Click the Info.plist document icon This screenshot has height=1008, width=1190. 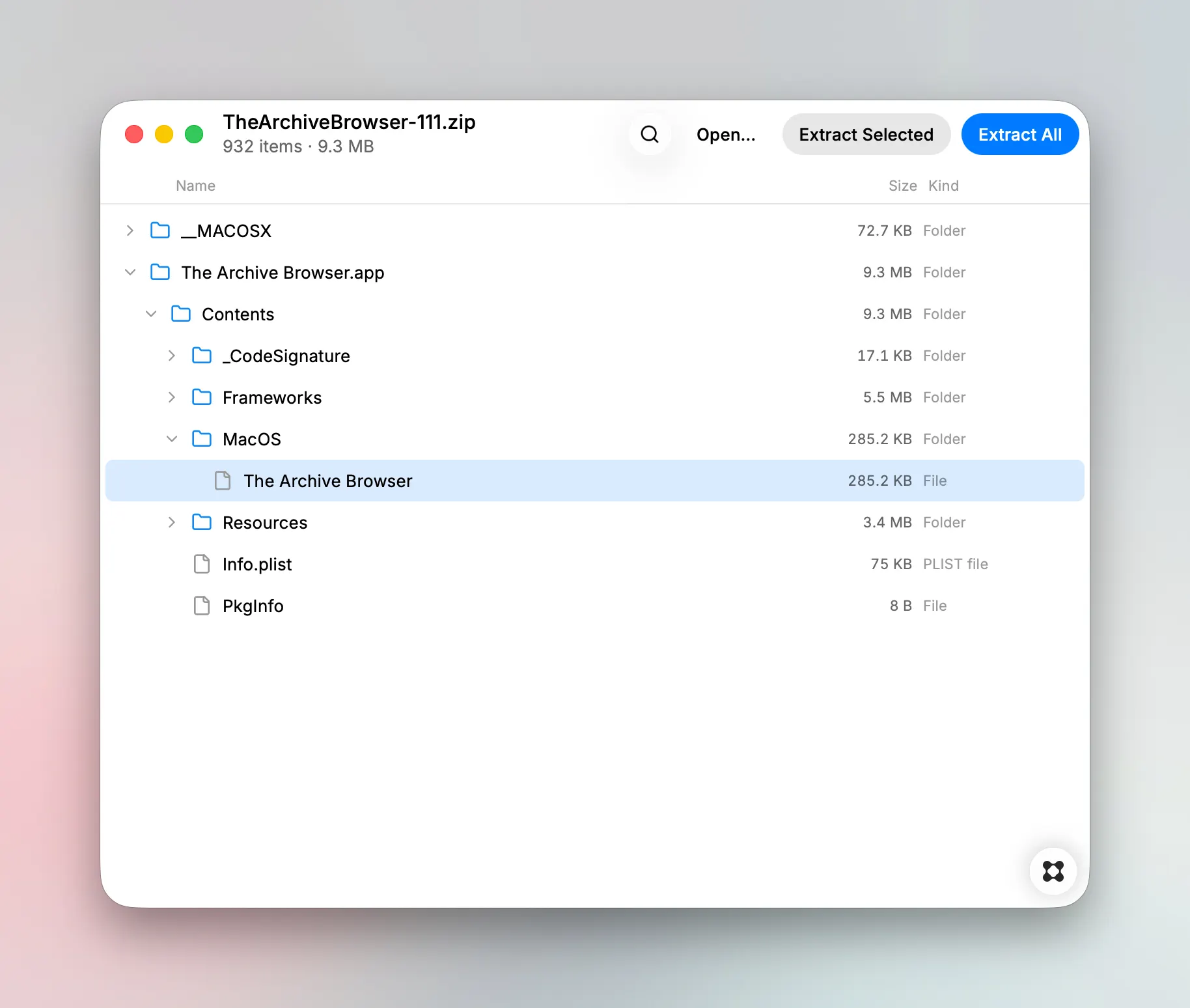point(202,564)
